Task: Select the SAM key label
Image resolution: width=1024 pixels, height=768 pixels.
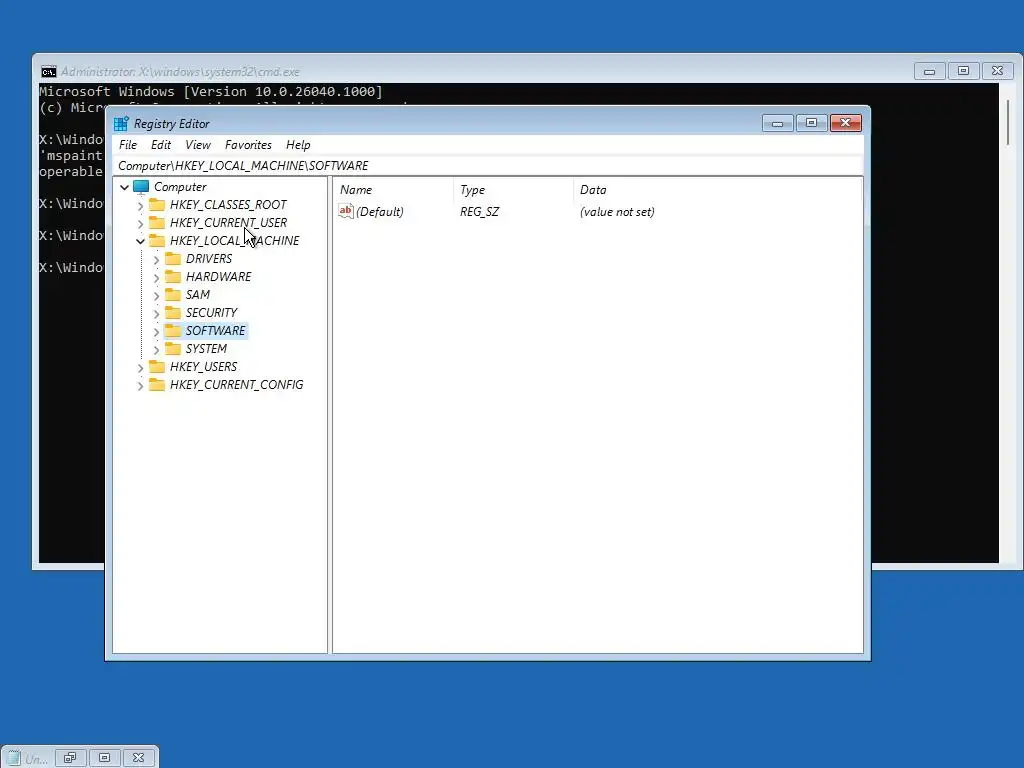Action: pos(198,295)
